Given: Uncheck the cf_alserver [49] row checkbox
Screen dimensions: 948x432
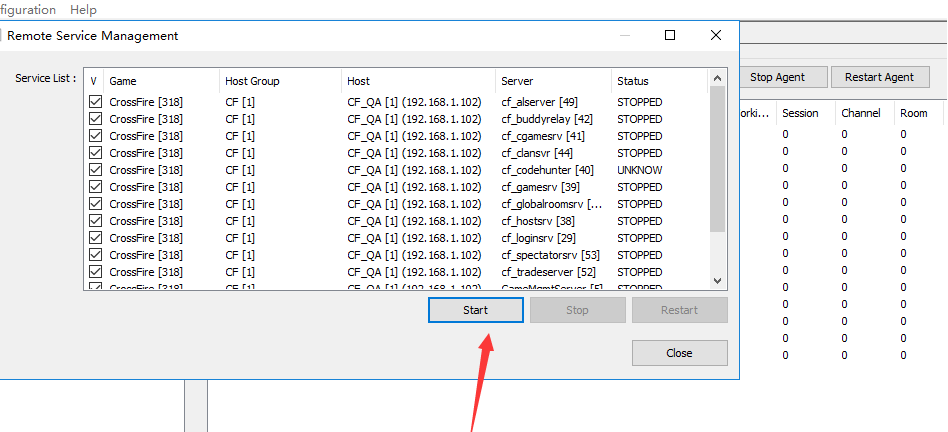Looking at the screenshot, I should [x=95, y=102].
